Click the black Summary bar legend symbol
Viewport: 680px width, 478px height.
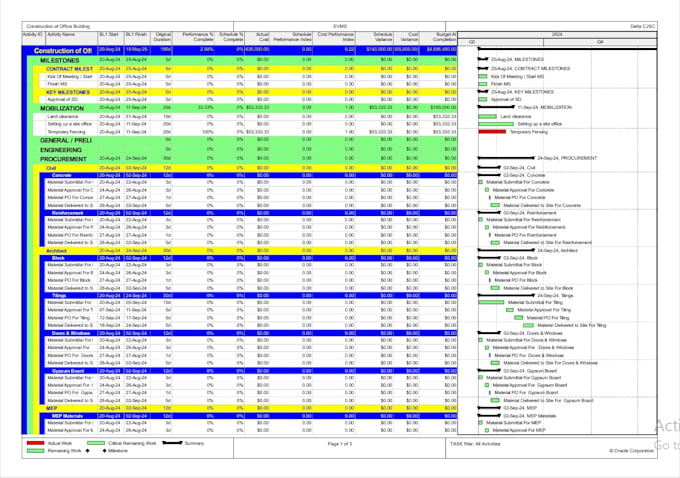(172, 443)
